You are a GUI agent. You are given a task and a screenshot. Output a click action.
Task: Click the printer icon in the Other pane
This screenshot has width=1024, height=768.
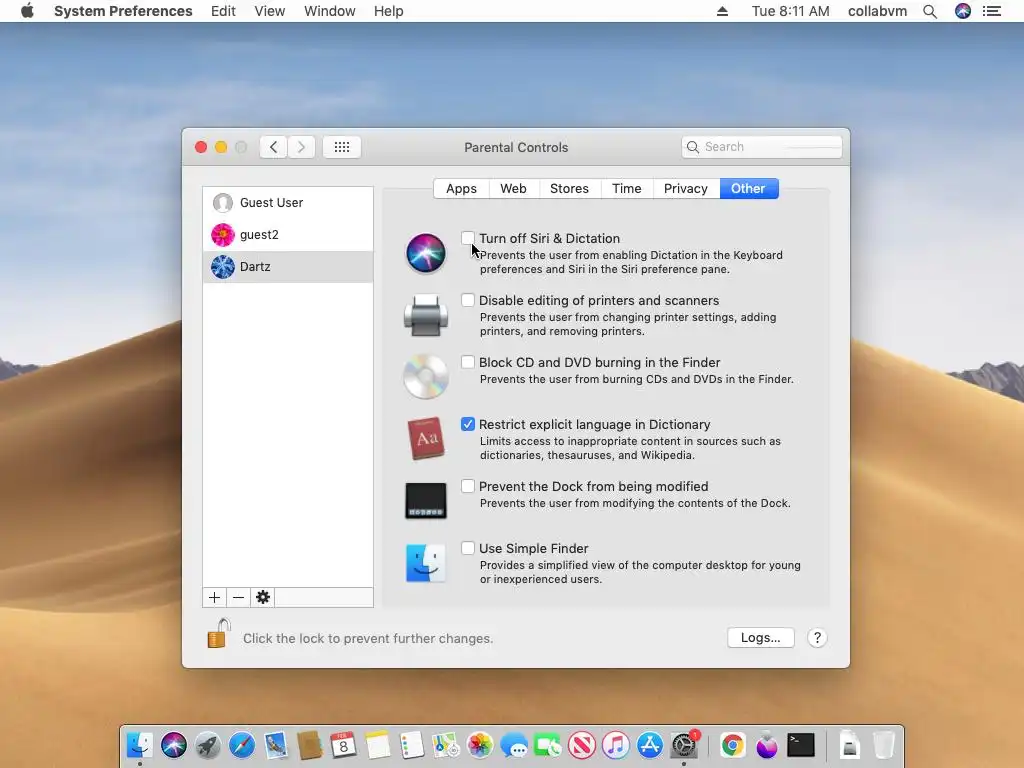[x=426, y=315]
